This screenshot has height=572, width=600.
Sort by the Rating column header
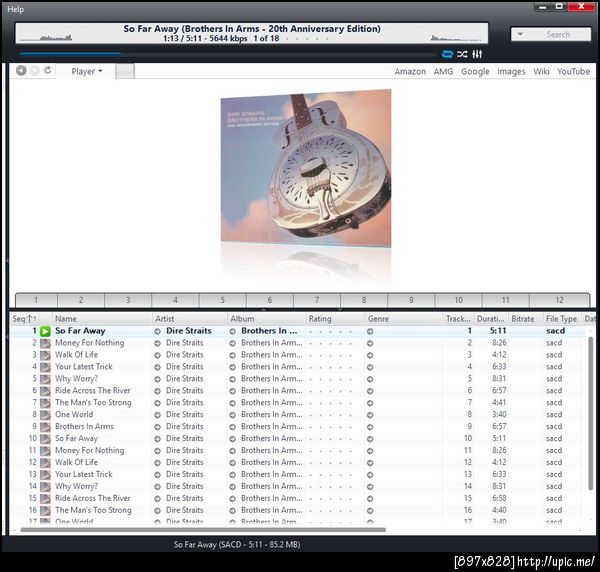[335, 319]
